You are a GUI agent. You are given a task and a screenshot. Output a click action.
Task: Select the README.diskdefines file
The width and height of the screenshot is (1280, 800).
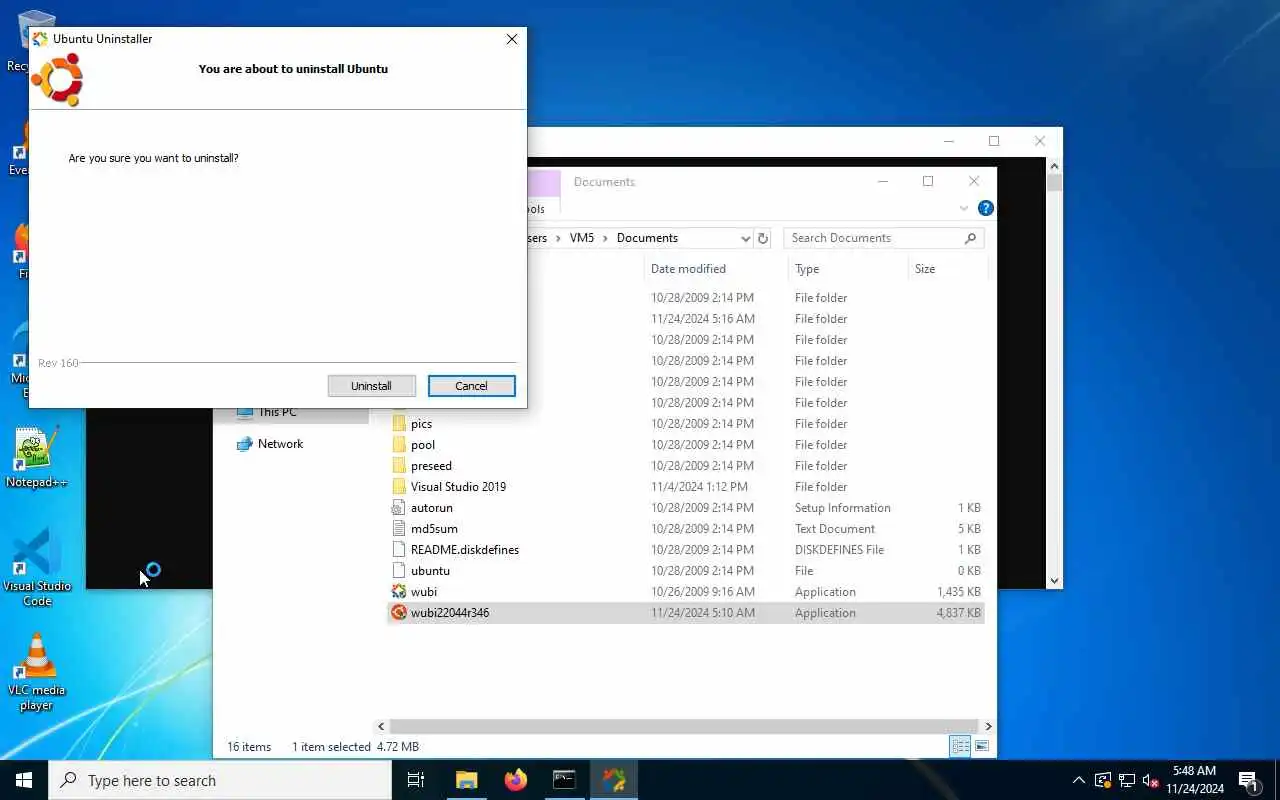click(686, 550)
